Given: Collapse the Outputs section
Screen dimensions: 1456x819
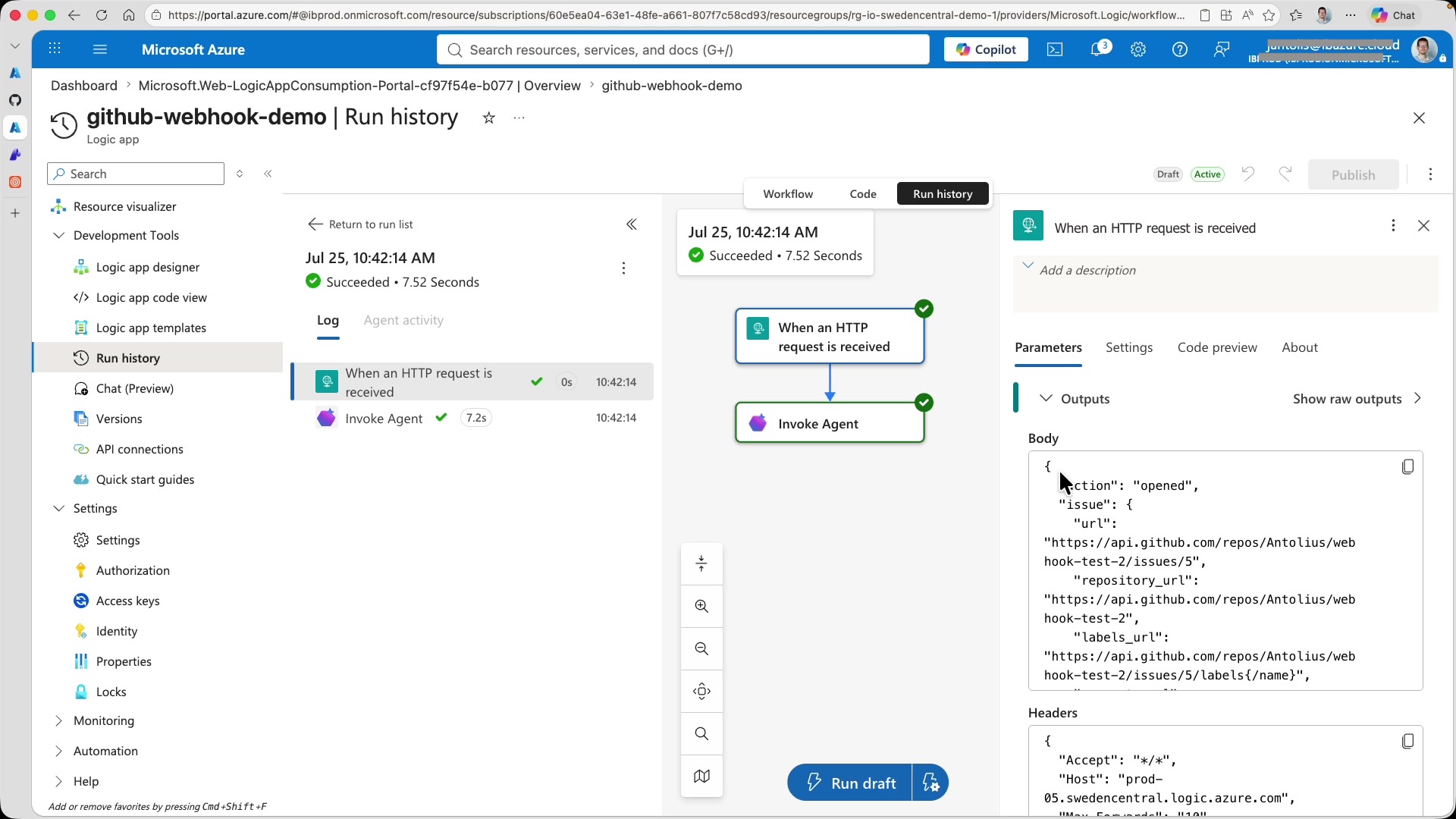Looking at the screenshot, I should click(x=1045, y=399).
